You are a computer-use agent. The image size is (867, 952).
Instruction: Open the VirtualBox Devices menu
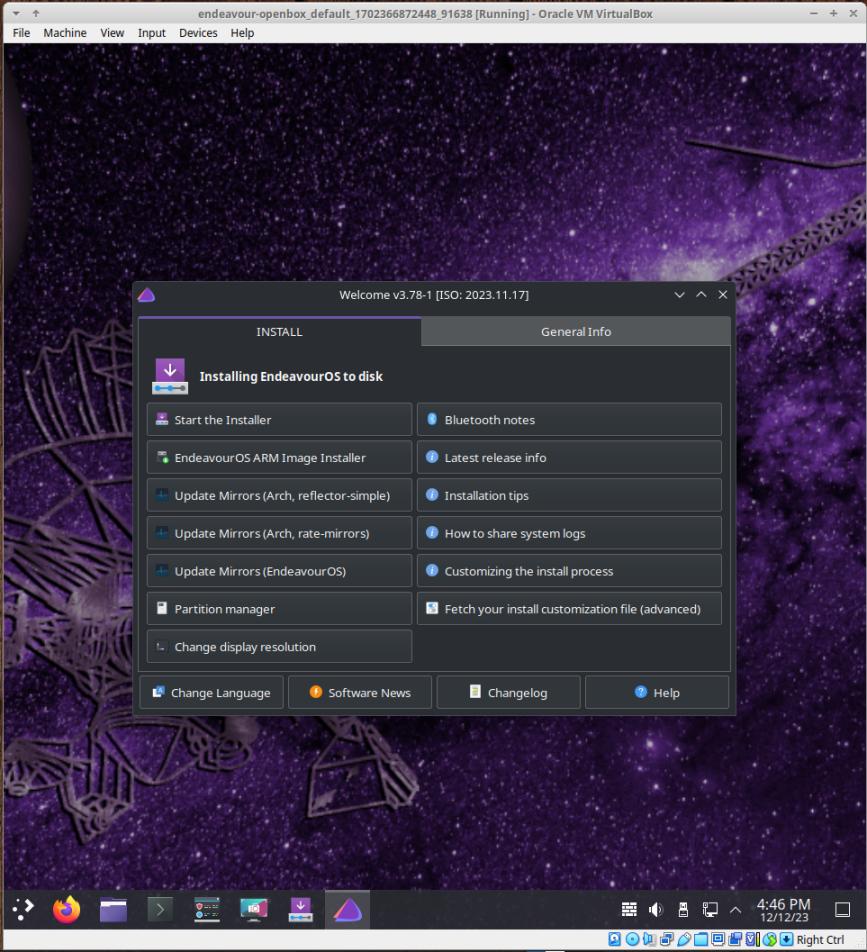pos(198,33)
